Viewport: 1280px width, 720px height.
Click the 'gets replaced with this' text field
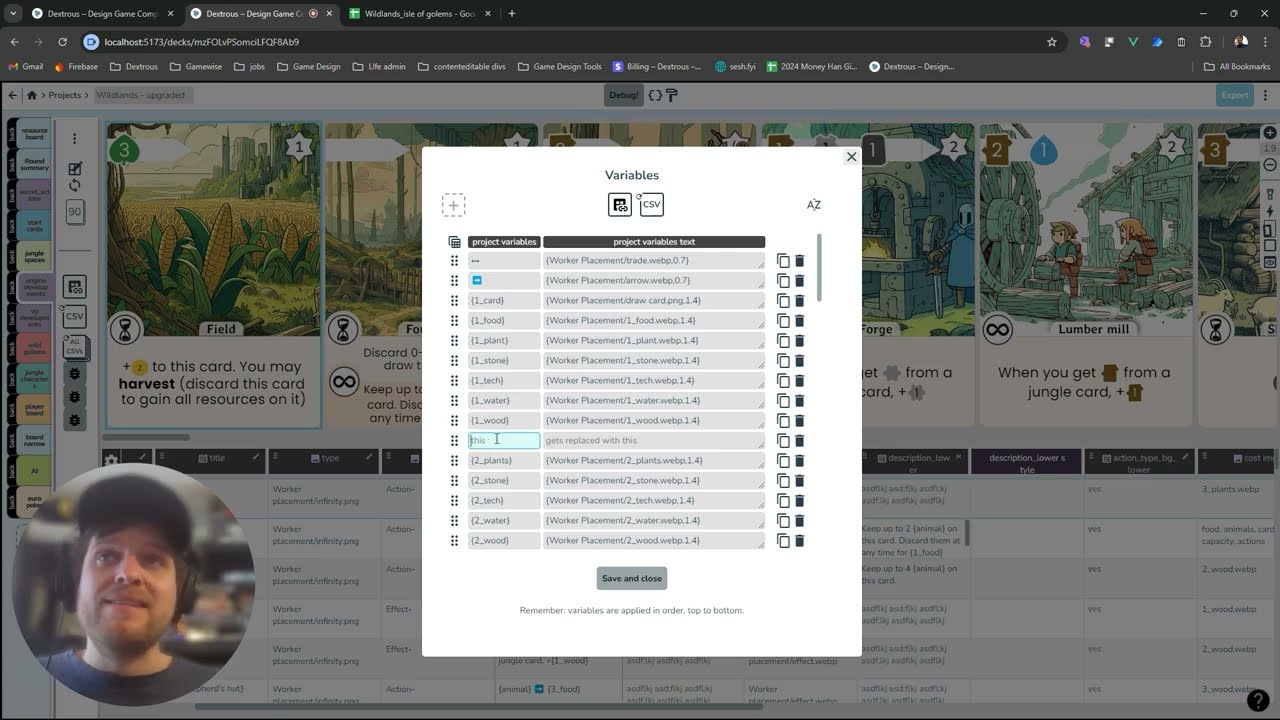pos(654,440)
